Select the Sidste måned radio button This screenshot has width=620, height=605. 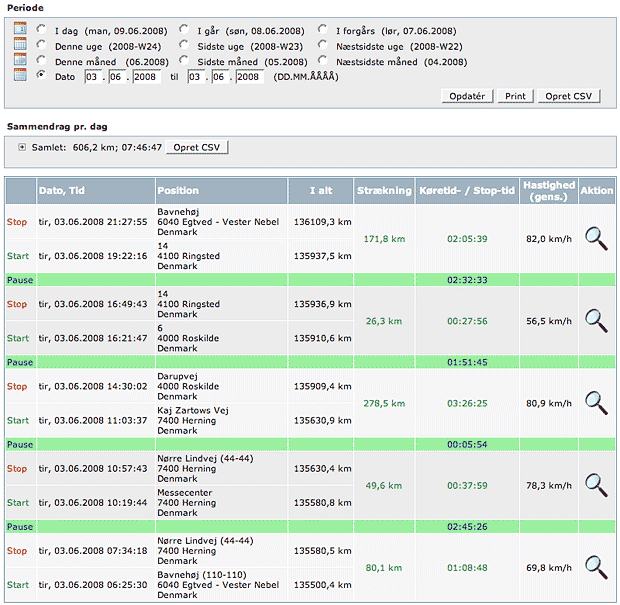point(183,60)
